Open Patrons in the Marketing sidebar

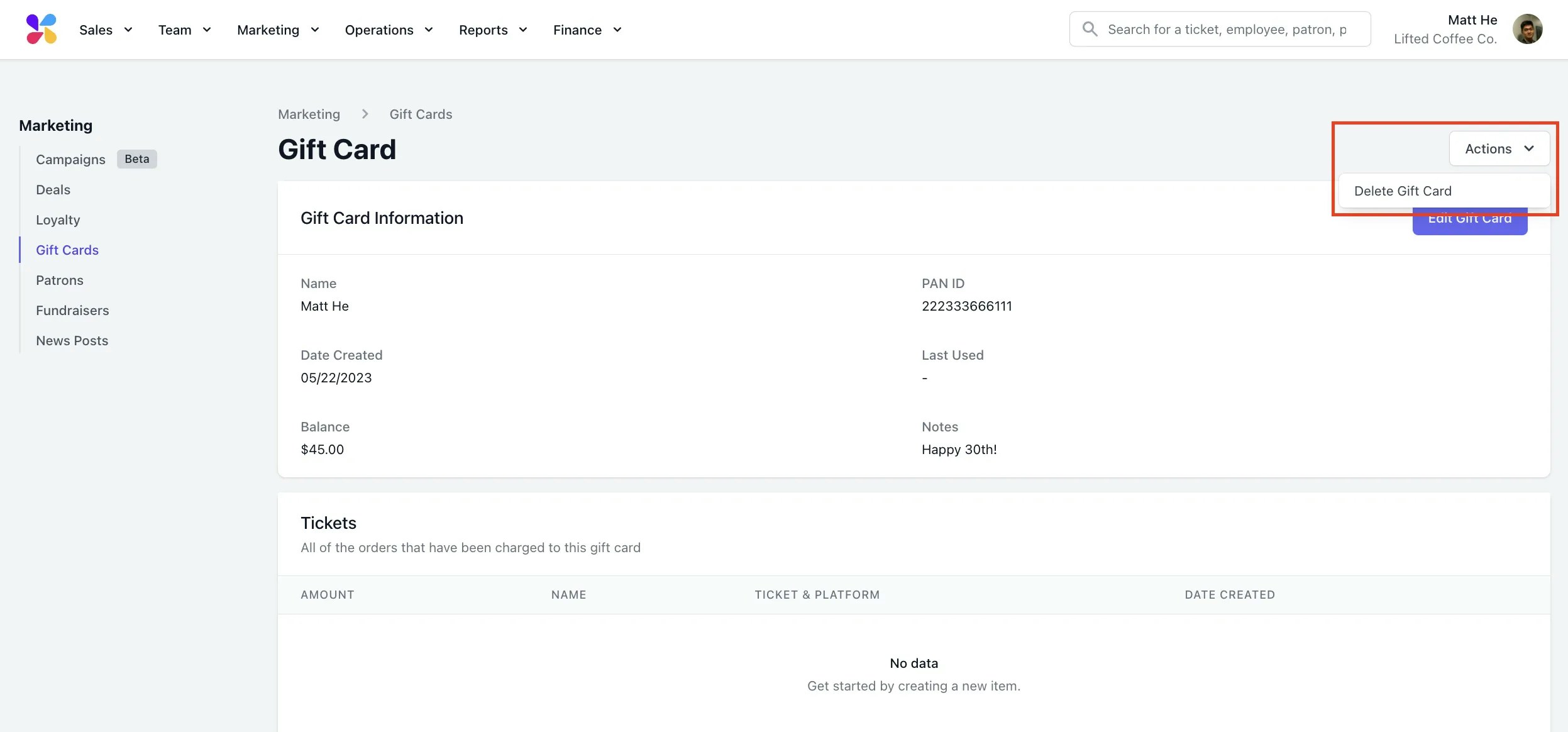(60, 280)
